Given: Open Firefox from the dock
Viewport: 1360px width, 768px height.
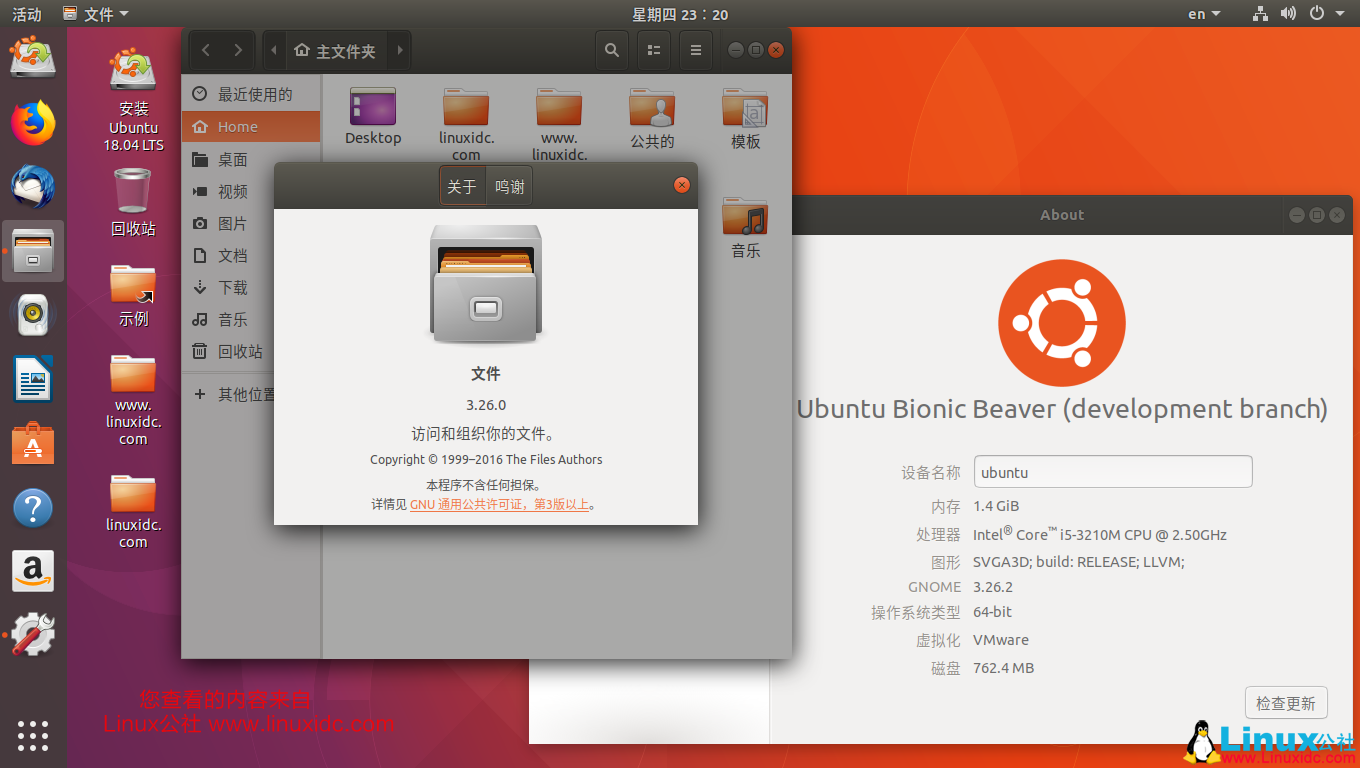Looking at the screenshot, I should 33,123.
